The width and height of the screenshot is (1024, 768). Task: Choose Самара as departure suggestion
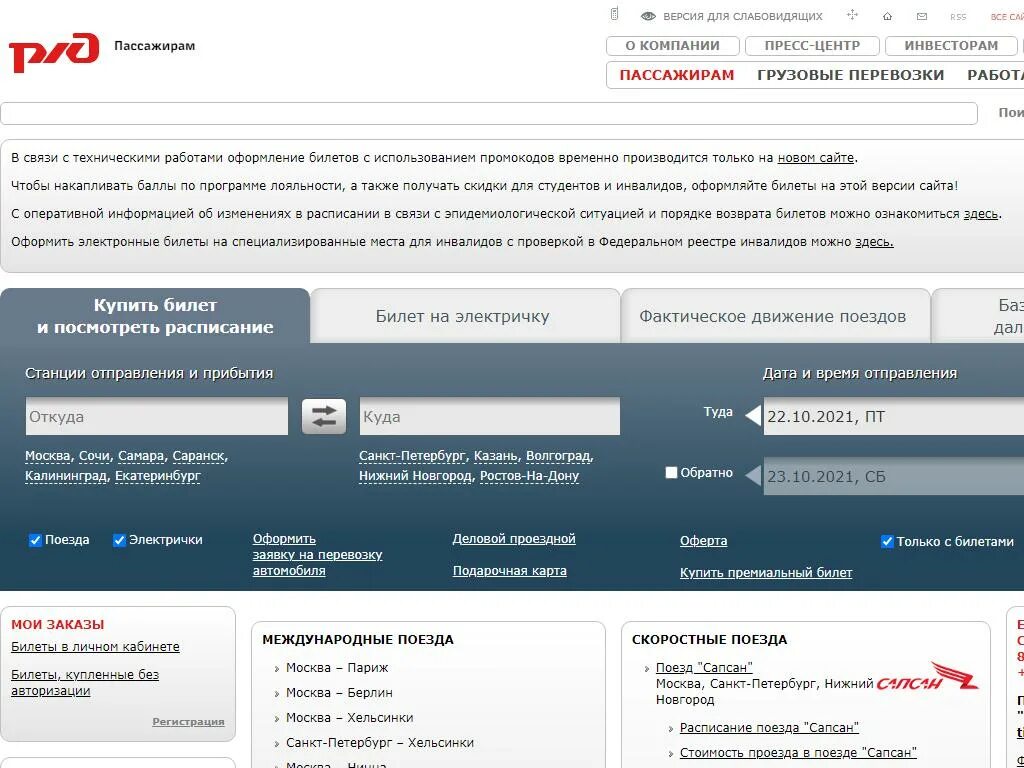coord(141,456)
